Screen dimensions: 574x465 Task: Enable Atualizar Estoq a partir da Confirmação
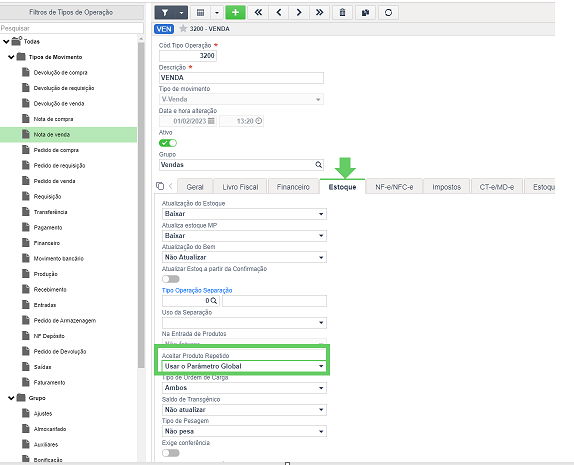(171, 279)
